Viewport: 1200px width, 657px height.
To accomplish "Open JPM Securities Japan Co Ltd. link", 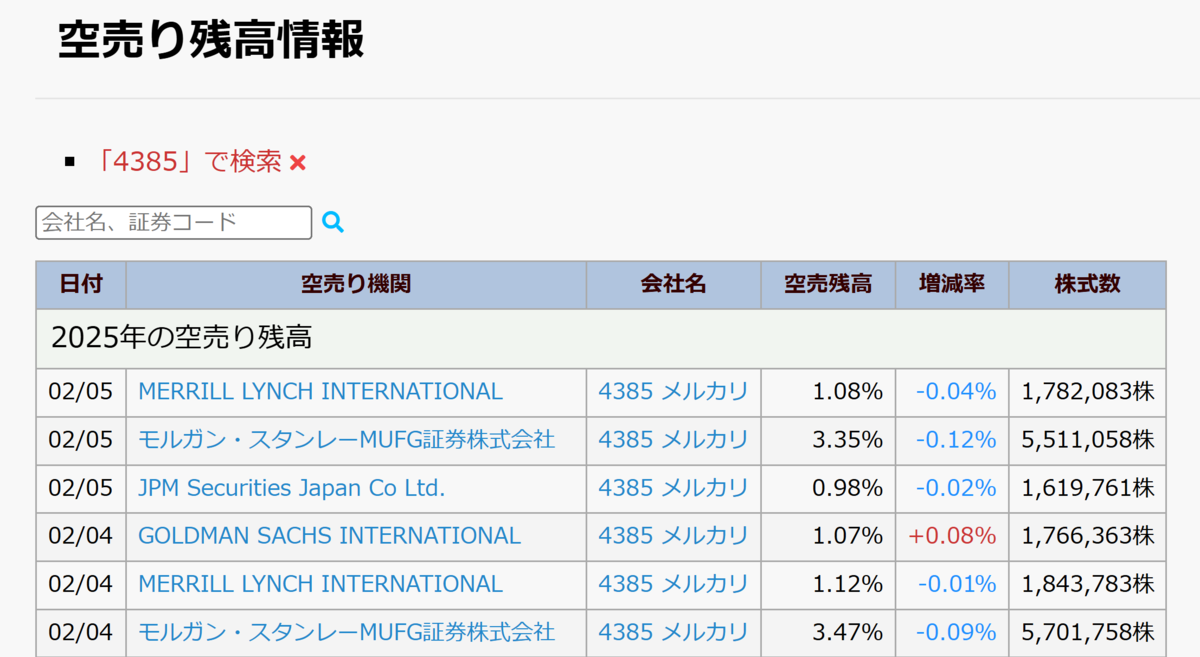I will tap(291, 488).
